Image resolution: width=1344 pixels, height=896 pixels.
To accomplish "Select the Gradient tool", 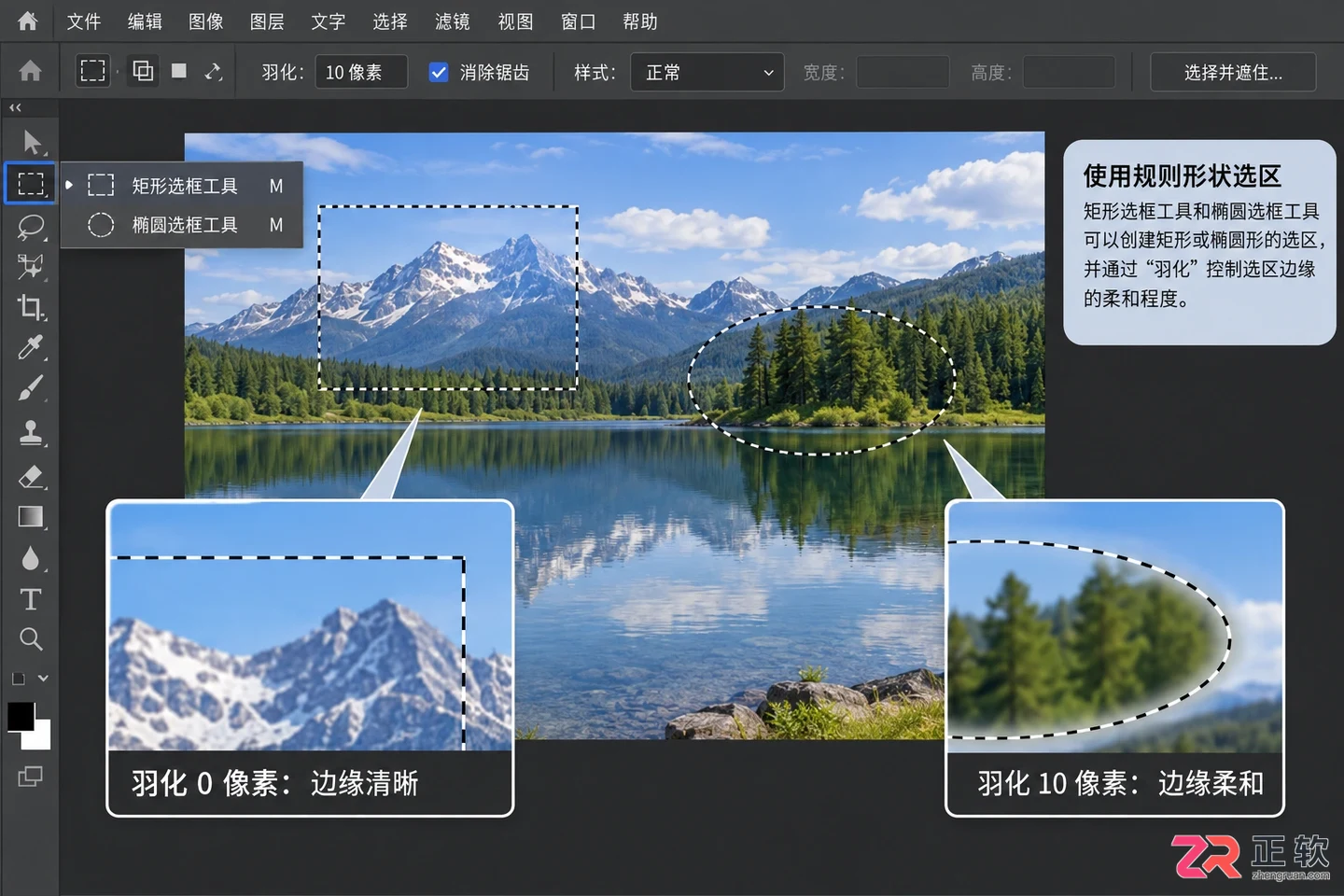I will 31,517.
